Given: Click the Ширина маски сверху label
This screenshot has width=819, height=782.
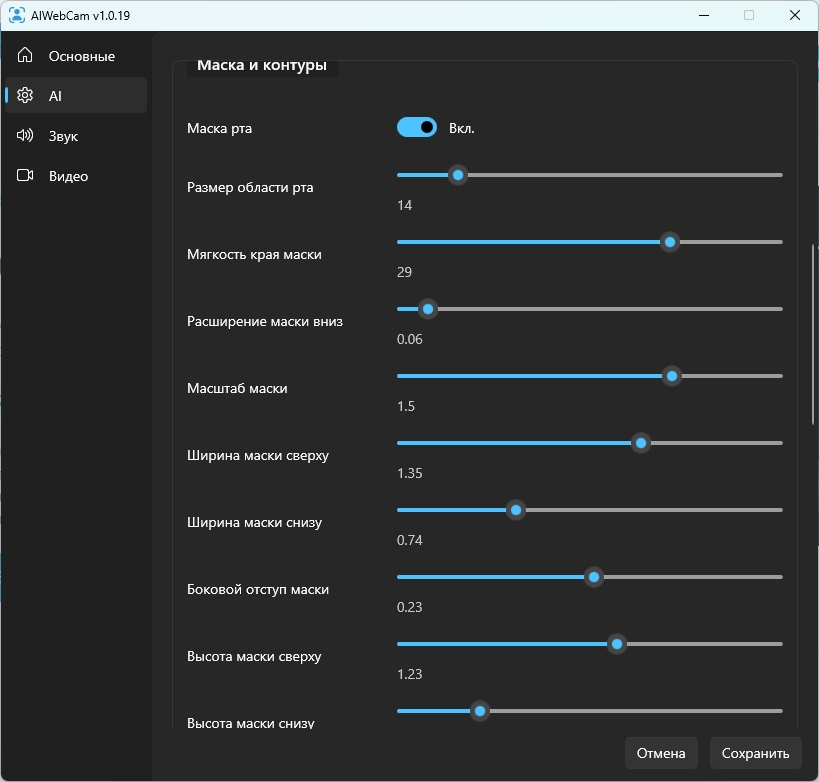Looking at the screenshot, I should (258, 456).
